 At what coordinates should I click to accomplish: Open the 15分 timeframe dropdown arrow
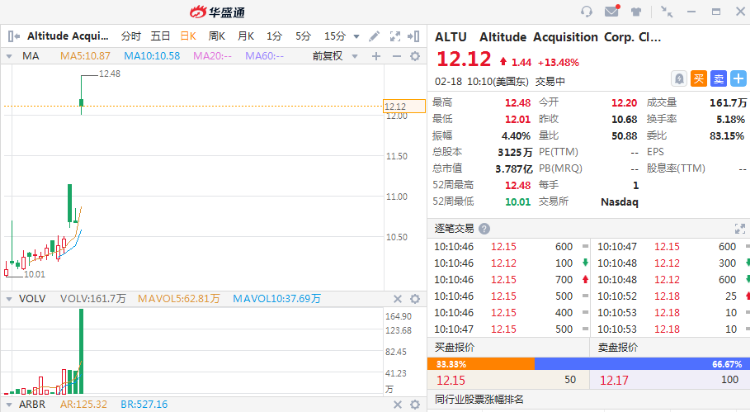(356, 36)
